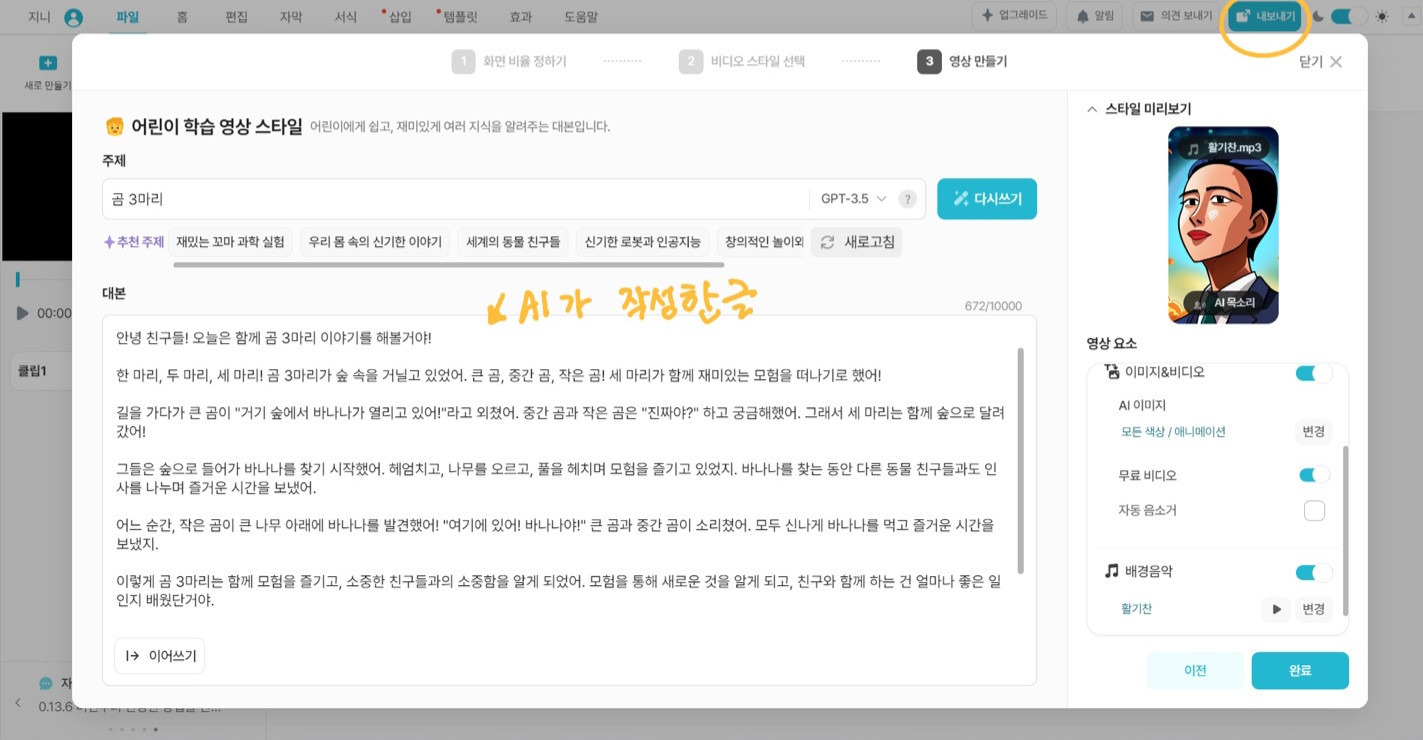The image size is (1423, 740).
Task: Toggle the 이미지&비디오 switch
Action: pyautogui.click(x=1314, y=373)
